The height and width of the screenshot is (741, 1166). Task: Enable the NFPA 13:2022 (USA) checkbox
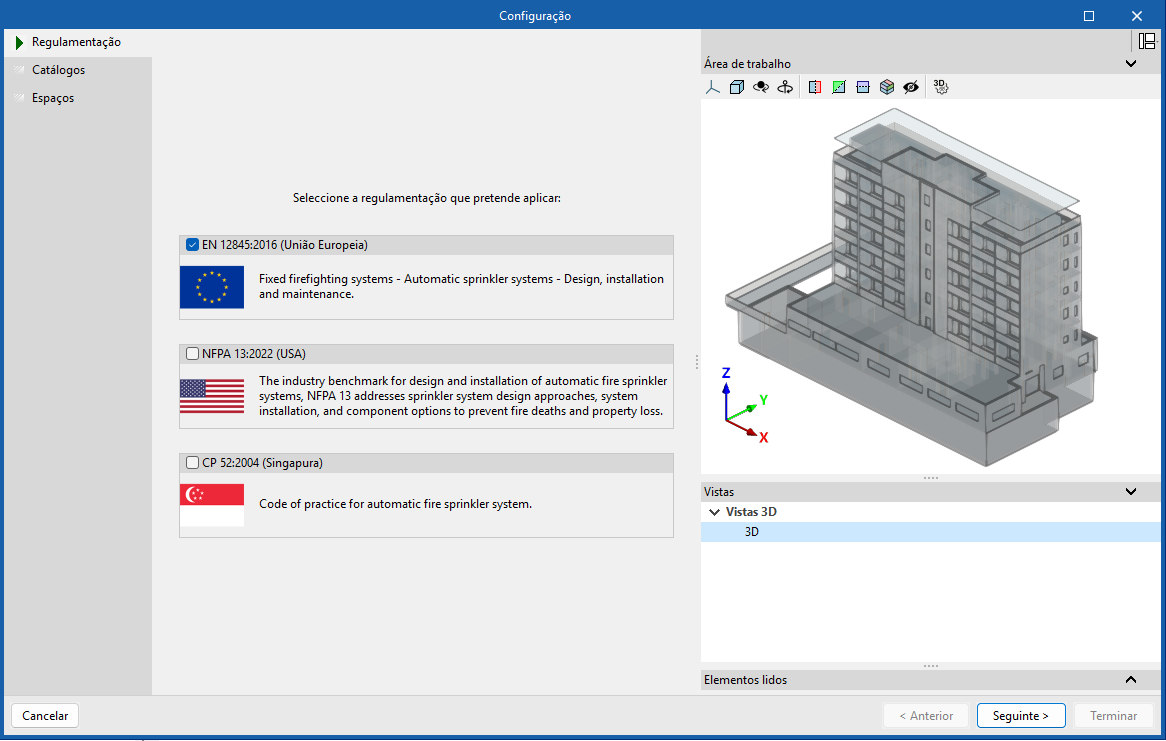pyautogui.click(x=193, y=354)
